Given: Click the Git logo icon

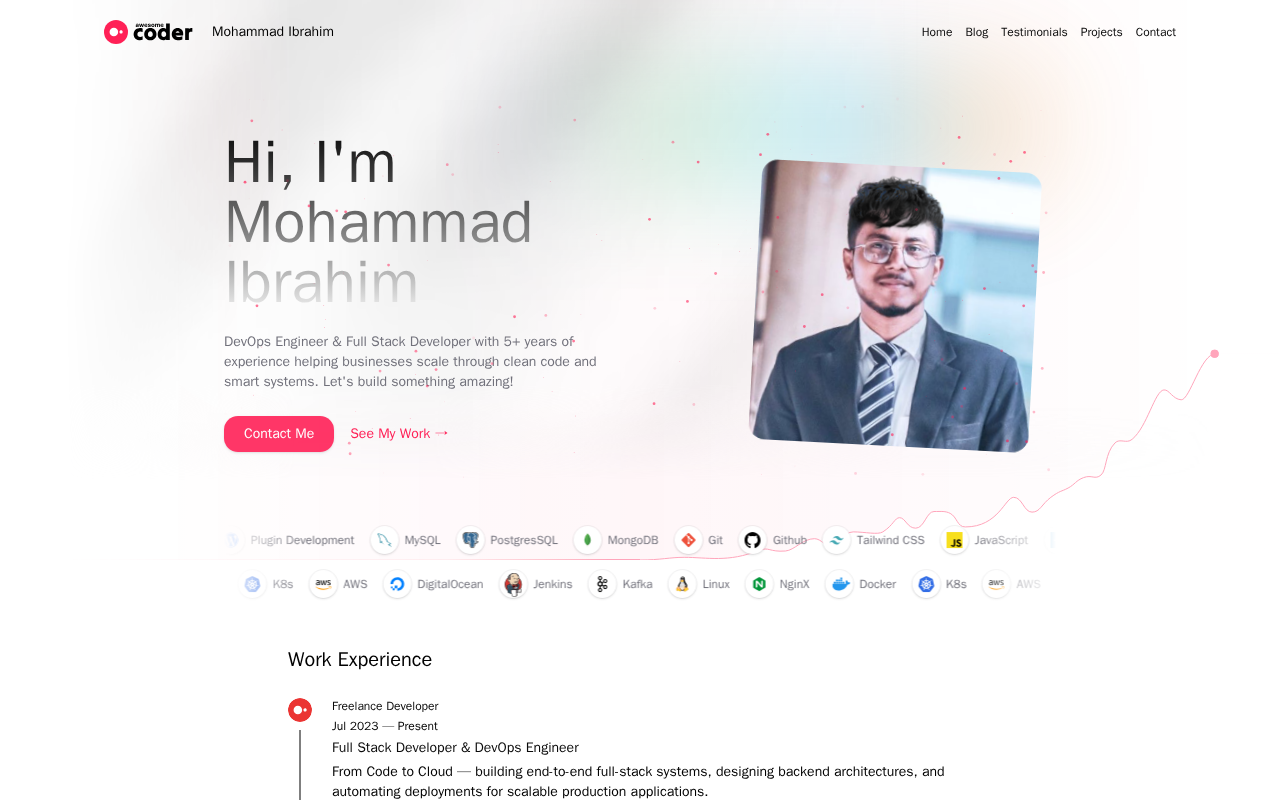Looking at the screenshot, I should point(688,540).
